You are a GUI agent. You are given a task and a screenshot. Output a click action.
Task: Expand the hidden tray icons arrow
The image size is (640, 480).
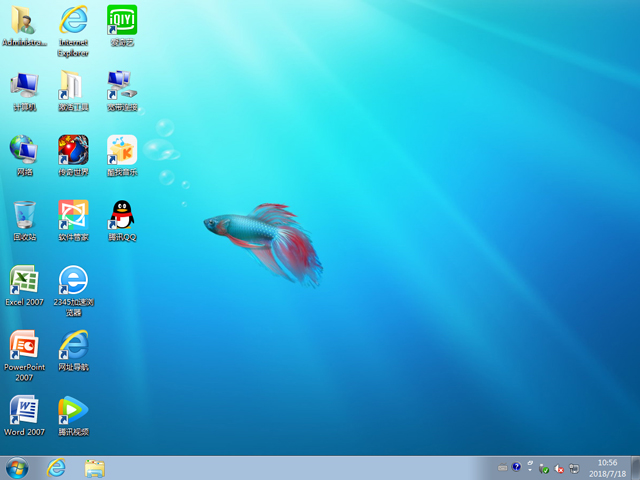[531, 468]
